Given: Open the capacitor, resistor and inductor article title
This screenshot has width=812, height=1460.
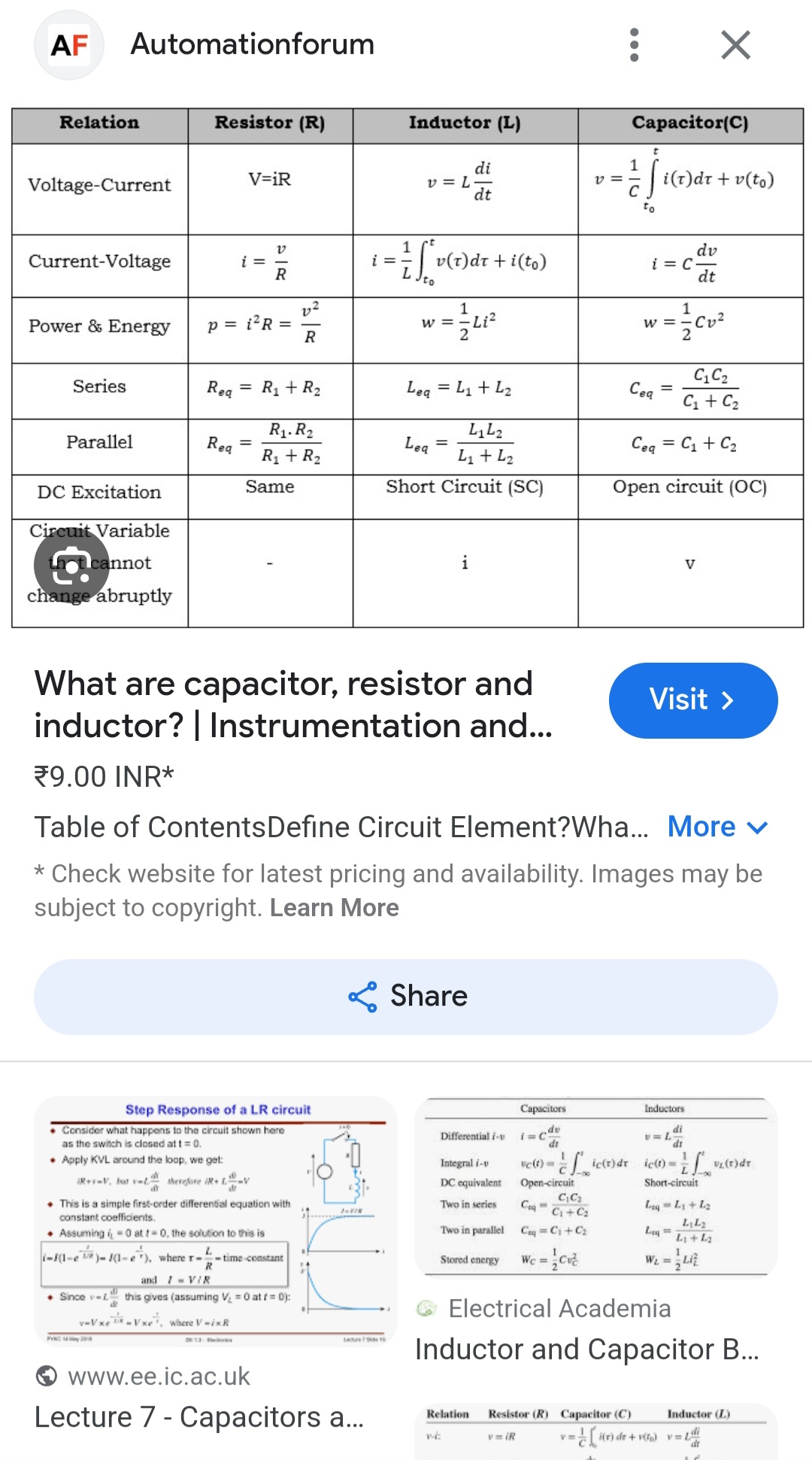Looking at the screenshot, I should 293,705.
